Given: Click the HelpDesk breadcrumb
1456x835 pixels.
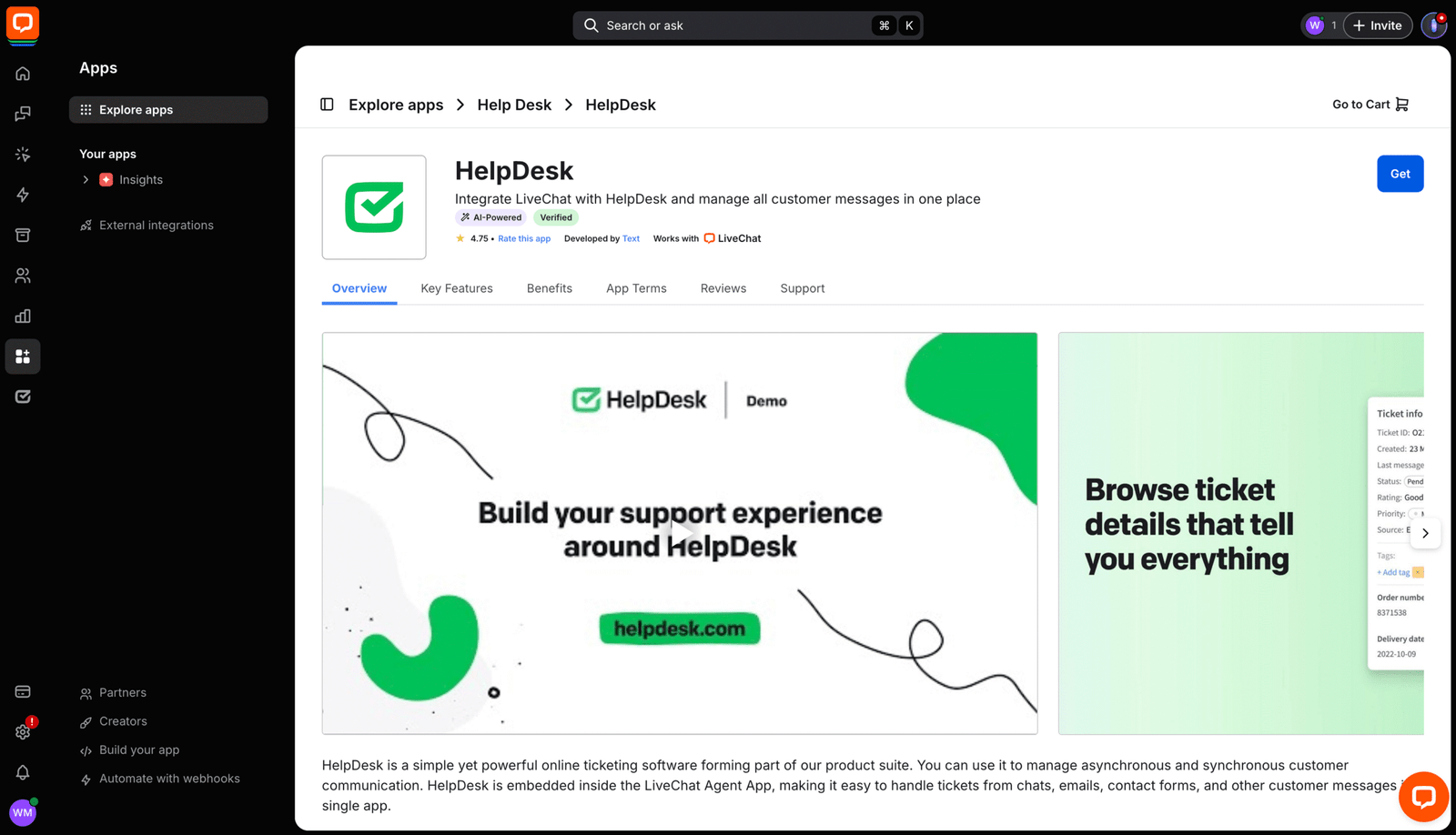Looking at the screenshot, I should point(621,105).
